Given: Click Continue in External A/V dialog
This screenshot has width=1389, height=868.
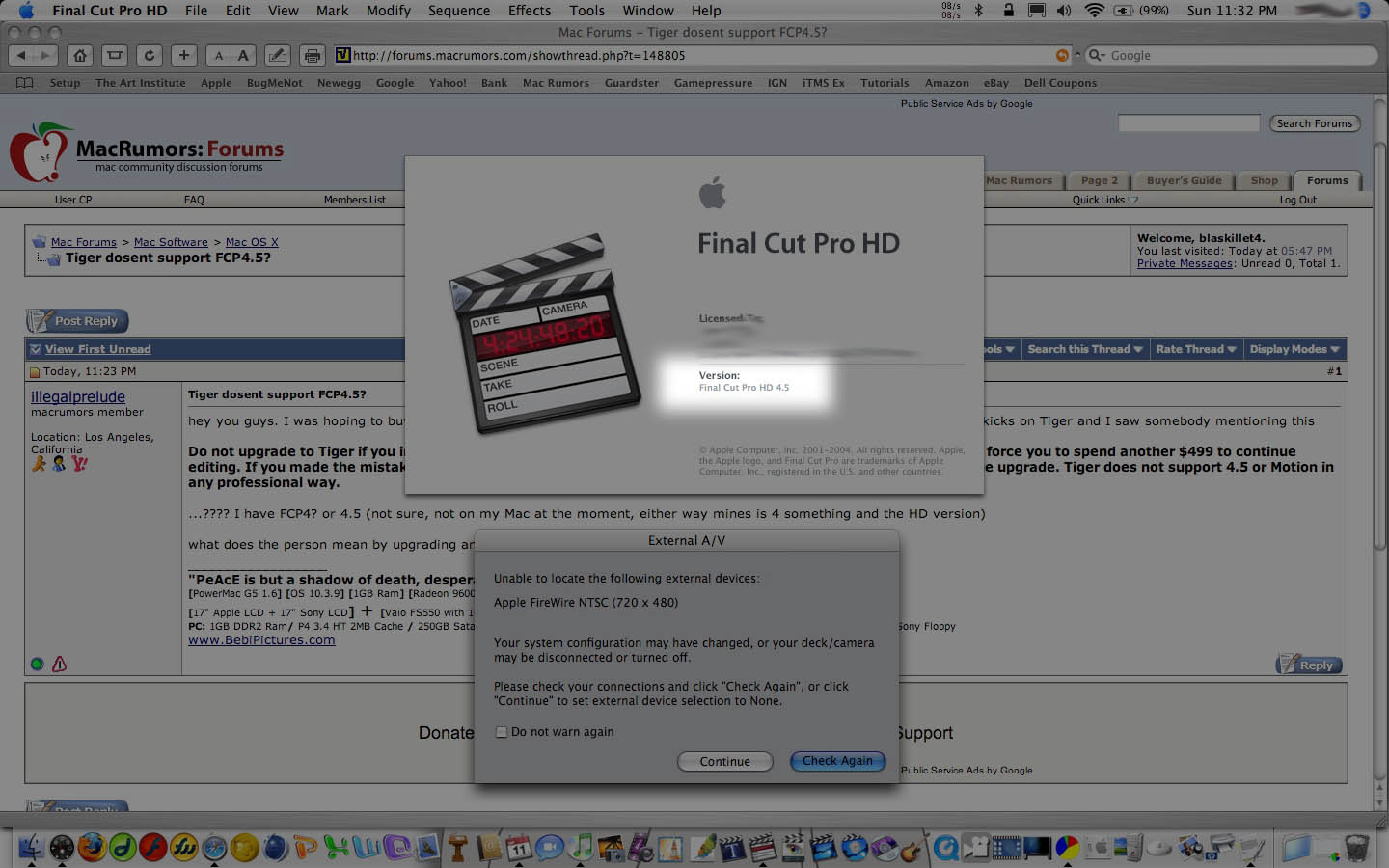Looking at the screenshot, I should pyautogui.click(x=724, y=761).
